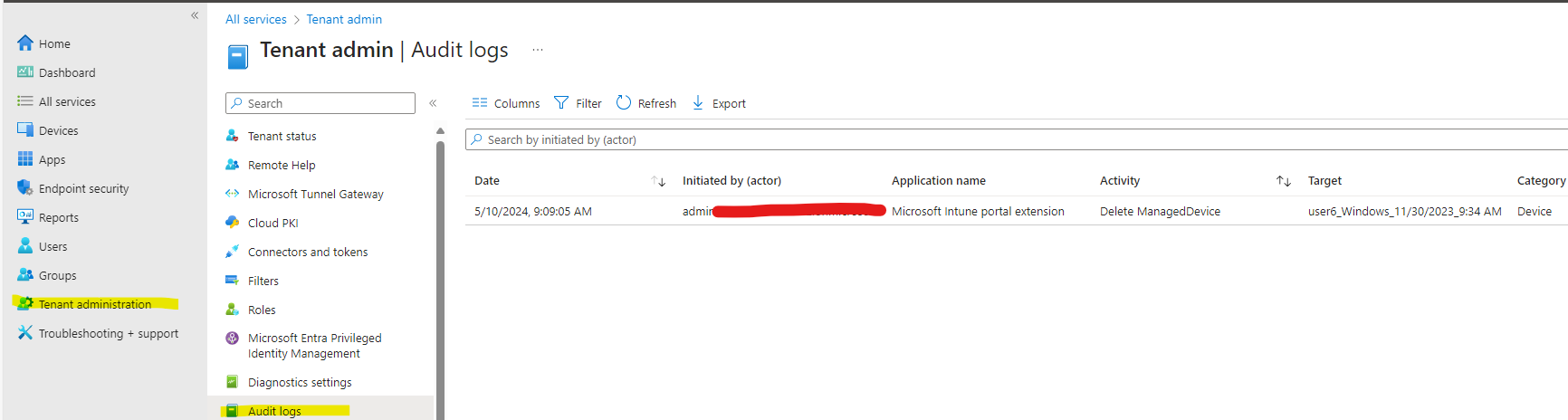The width and height of the screenshot is (1568, 420).
Task: Click the Tenant status icon
Action: click(x=232, y=136)
